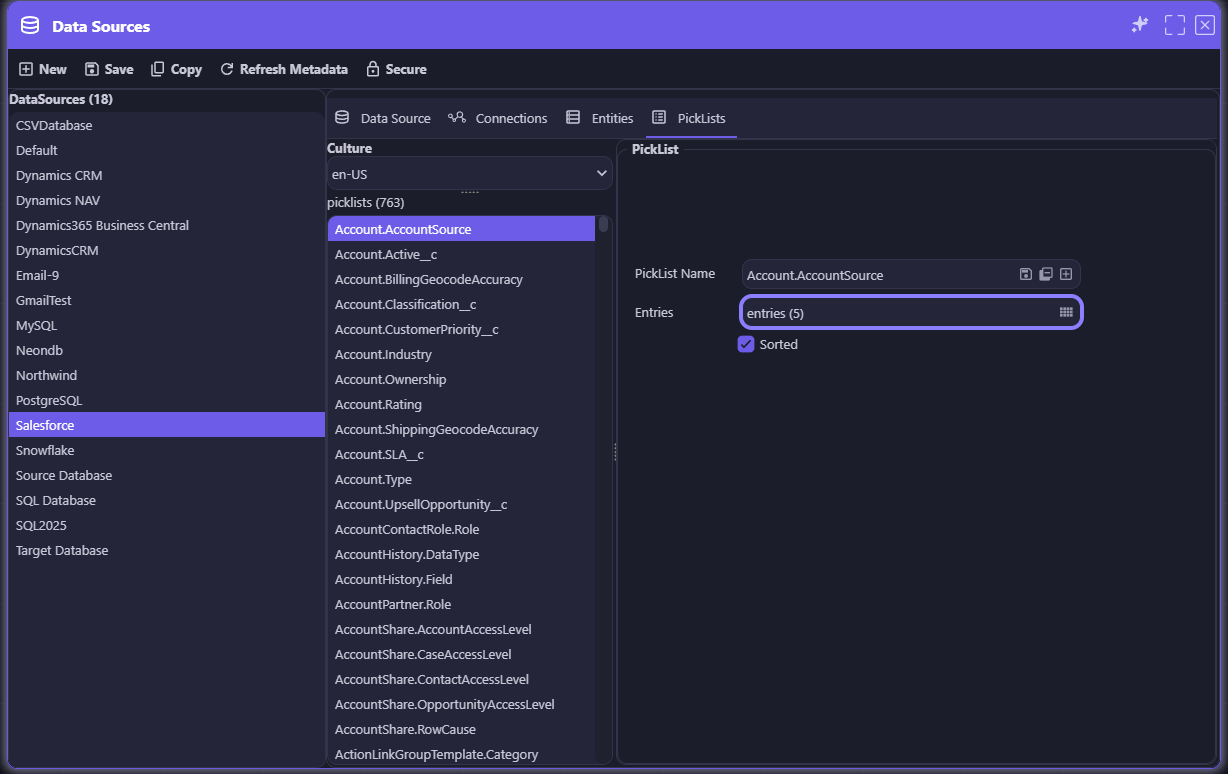Viewport: 1228px width, 774px height.
Task: Select PostgreSQL data source
Action: (x=166, y=400)
